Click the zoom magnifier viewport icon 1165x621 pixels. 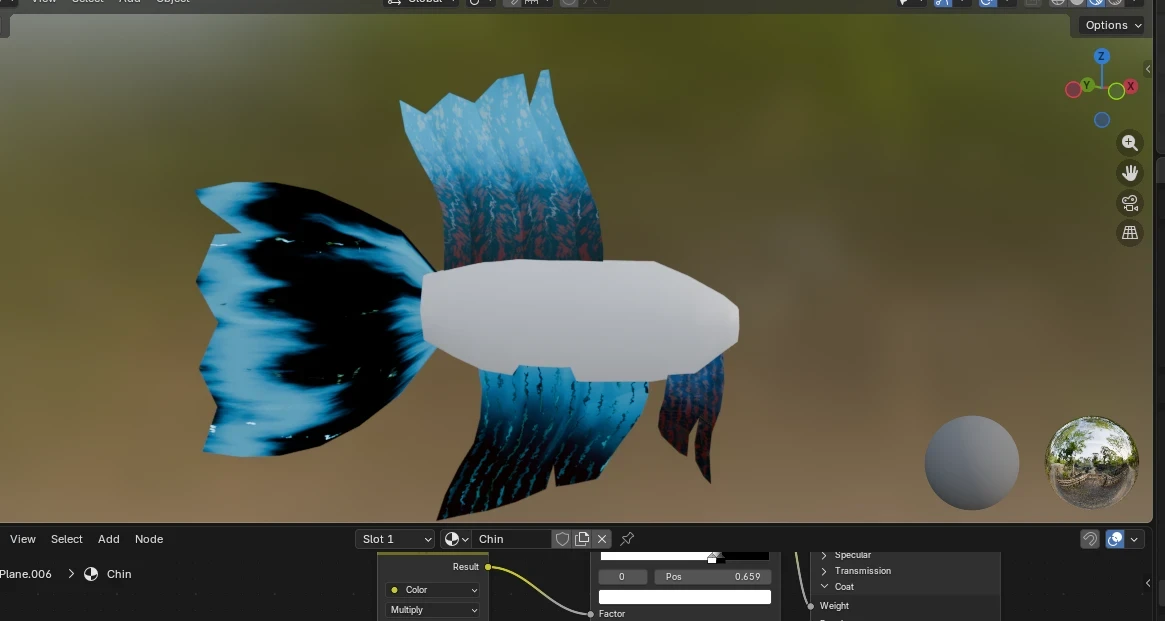1129,143
